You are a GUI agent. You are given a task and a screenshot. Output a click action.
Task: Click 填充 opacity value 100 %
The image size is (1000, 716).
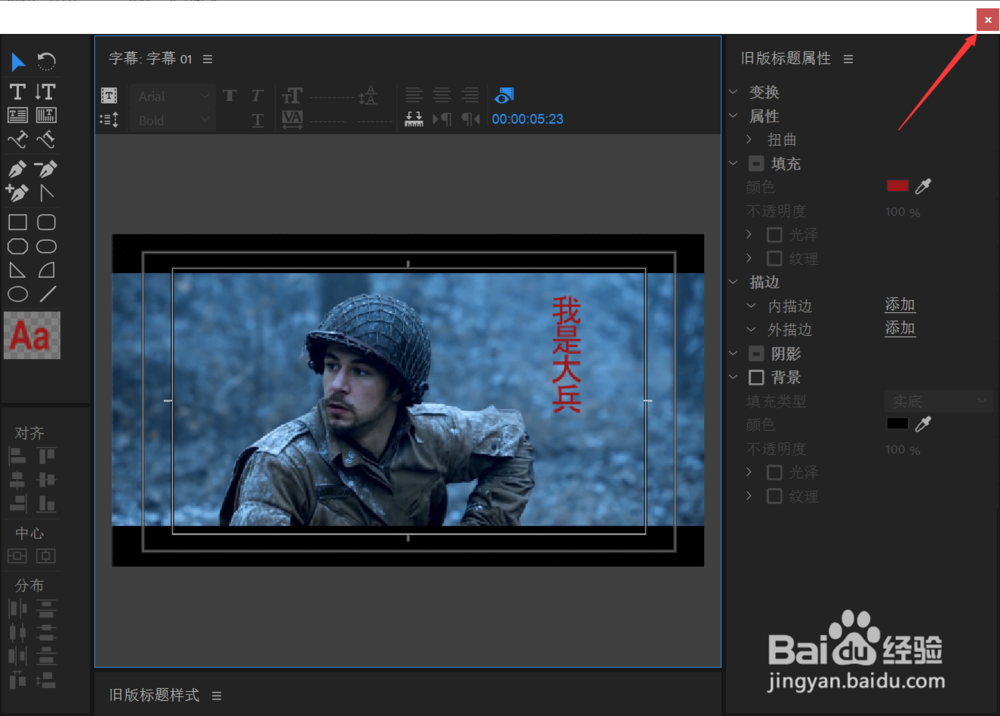[902, 212]
